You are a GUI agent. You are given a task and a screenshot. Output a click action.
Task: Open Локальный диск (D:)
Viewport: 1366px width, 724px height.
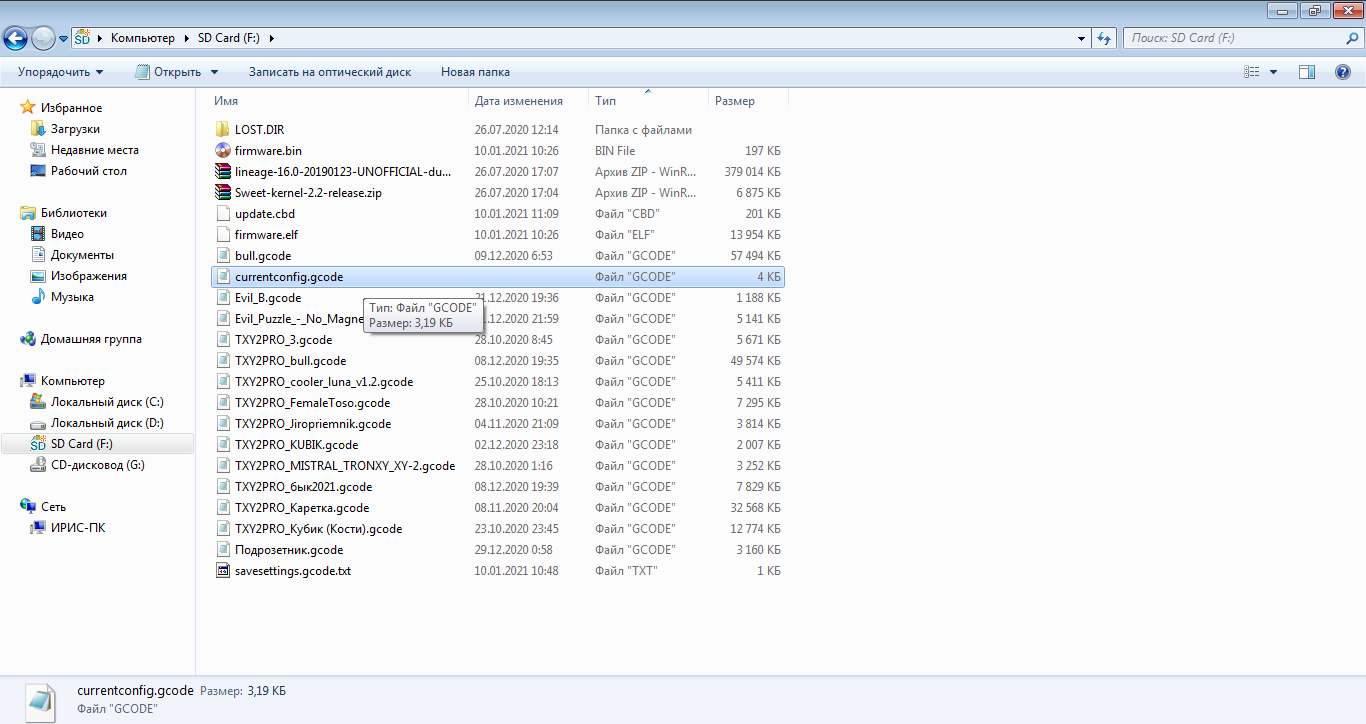pos(107,423)
